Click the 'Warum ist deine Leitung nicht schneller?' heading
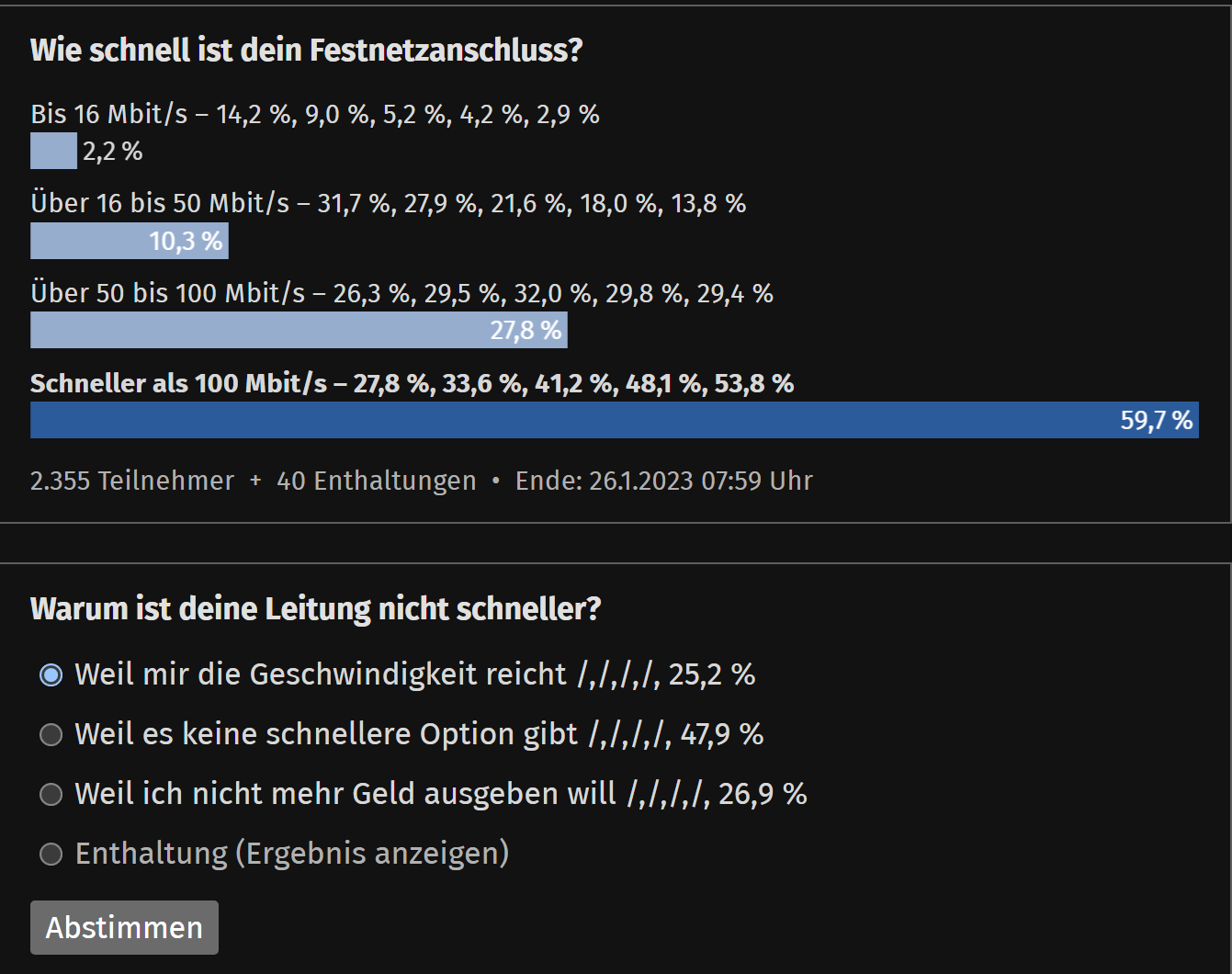Viewport: 1232px width, 974px height. 315,608
